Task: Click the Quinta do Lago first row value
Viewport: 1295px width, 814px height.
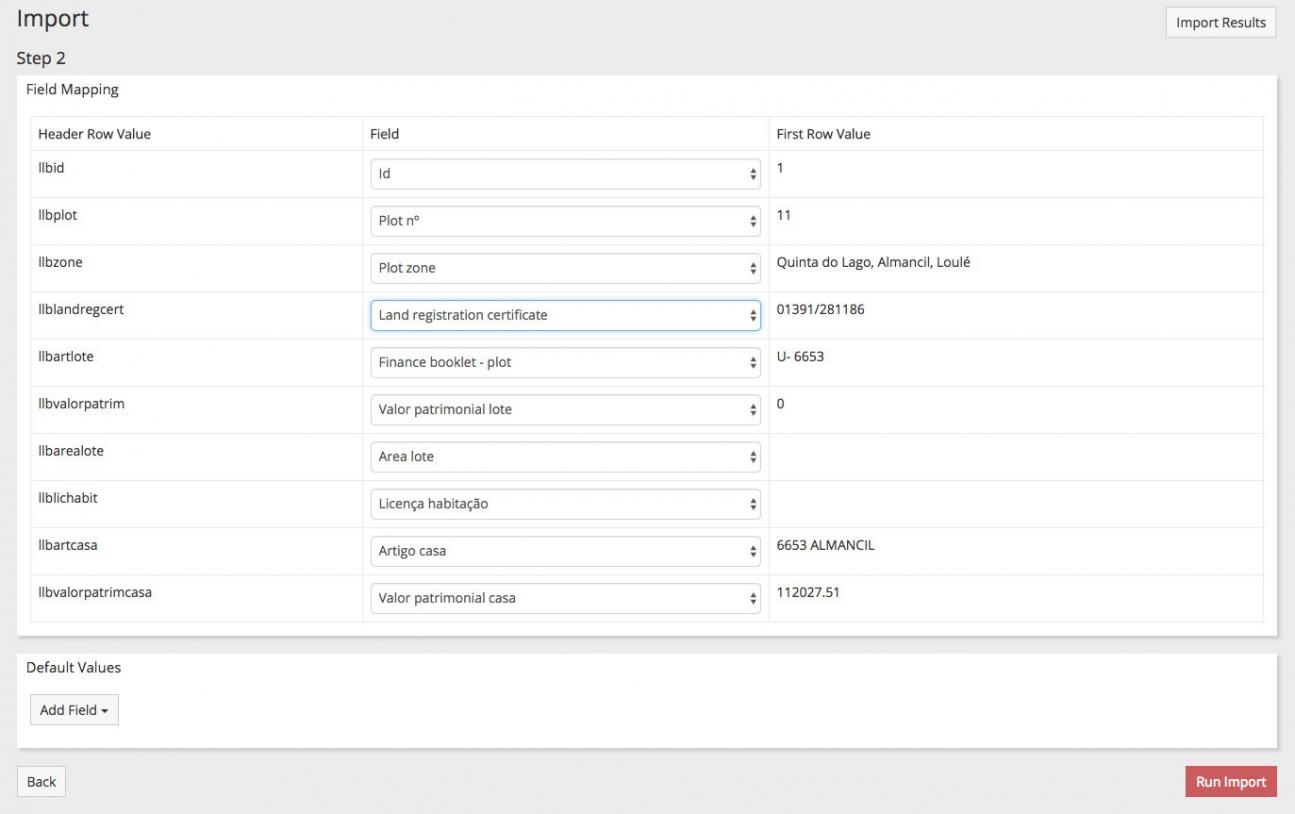Action: coord(872,263)
